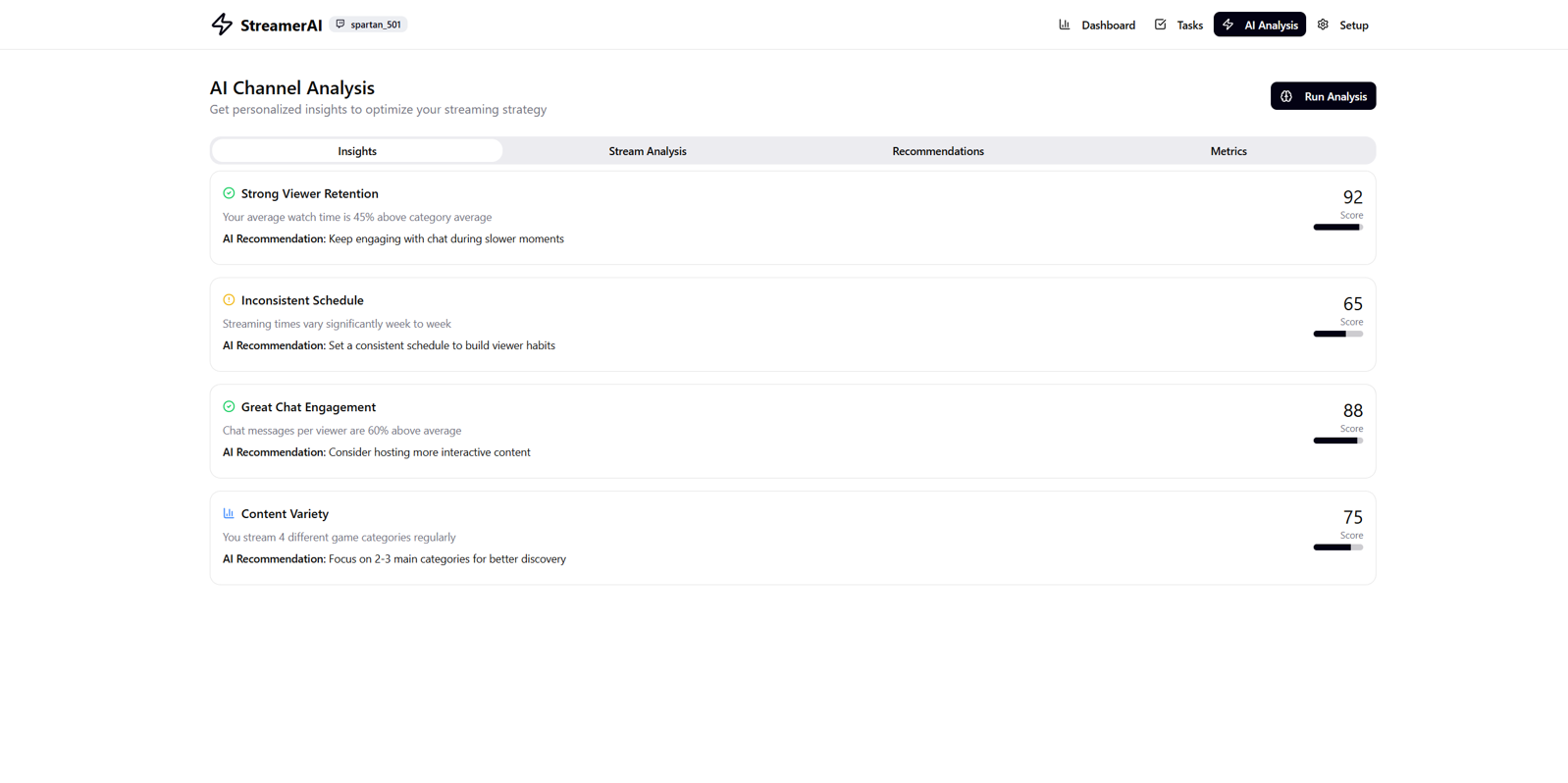Click green check icon beside Great Chat Engagement
Viewport: 1568px width, 783px height.
229,406
